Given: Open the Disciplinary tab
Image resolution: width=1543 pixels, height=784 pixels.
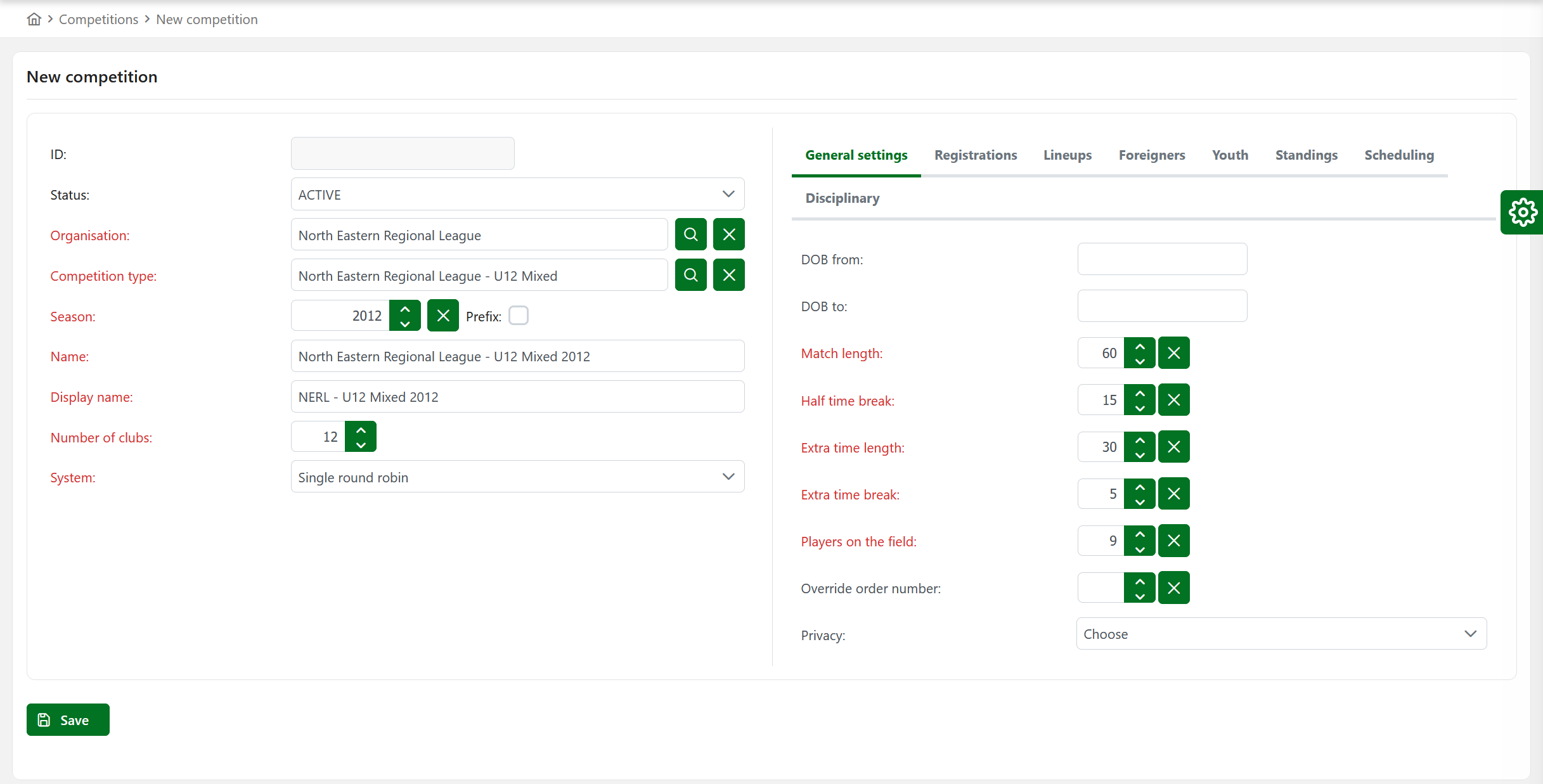Looking at the screenshot, I should point(843,198).
